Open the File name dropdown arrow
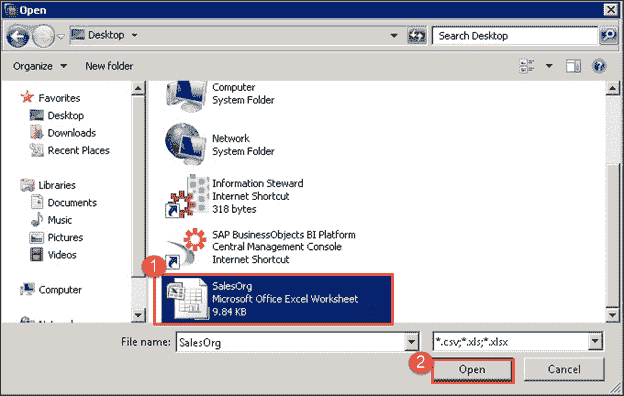 pyautogui.click(x=412, y=342)
